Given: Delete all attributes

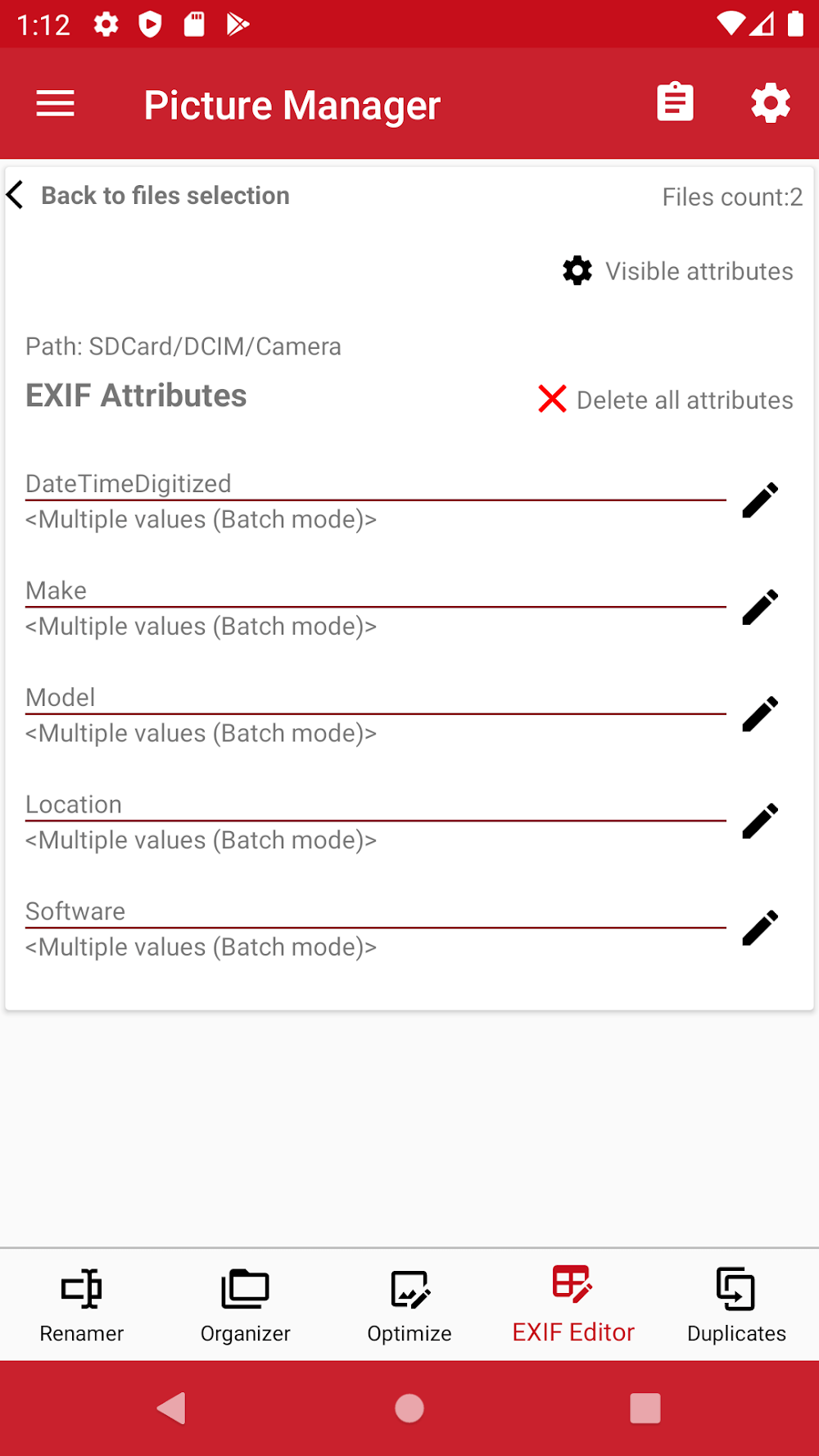Looking at the screenshot, I should point(666,400).
